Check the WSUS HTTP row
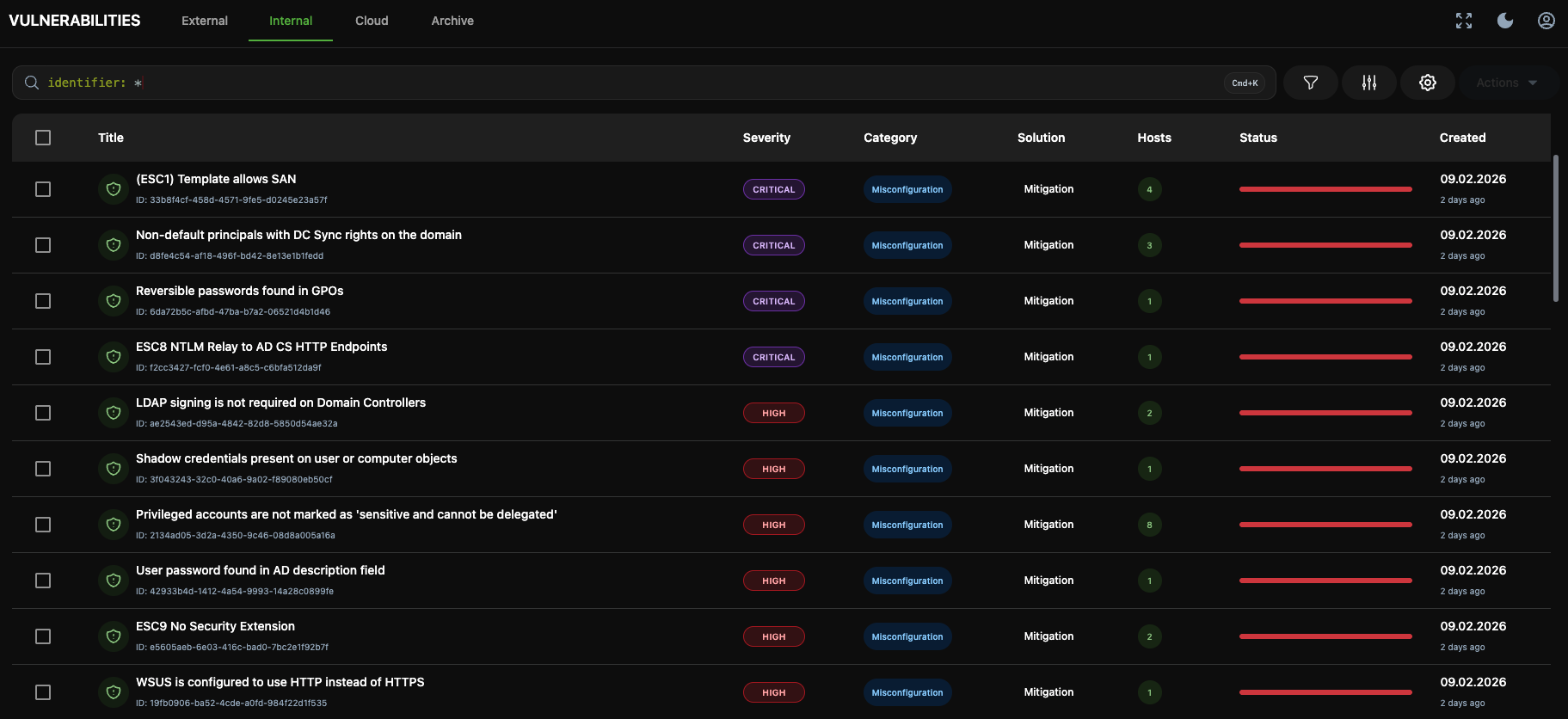This screenshot has height=719, width=1568. tap(43, 692)
